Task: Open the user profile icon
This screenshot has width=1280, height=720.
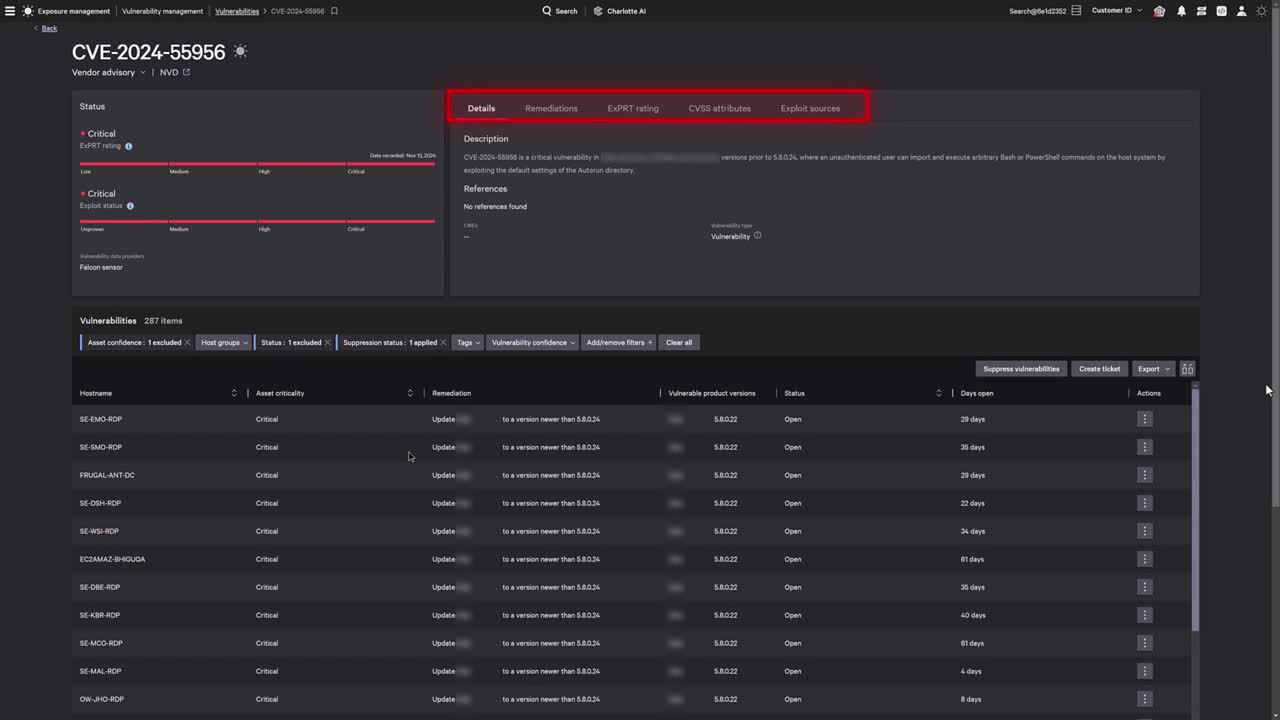Action: coord(1241,11)
